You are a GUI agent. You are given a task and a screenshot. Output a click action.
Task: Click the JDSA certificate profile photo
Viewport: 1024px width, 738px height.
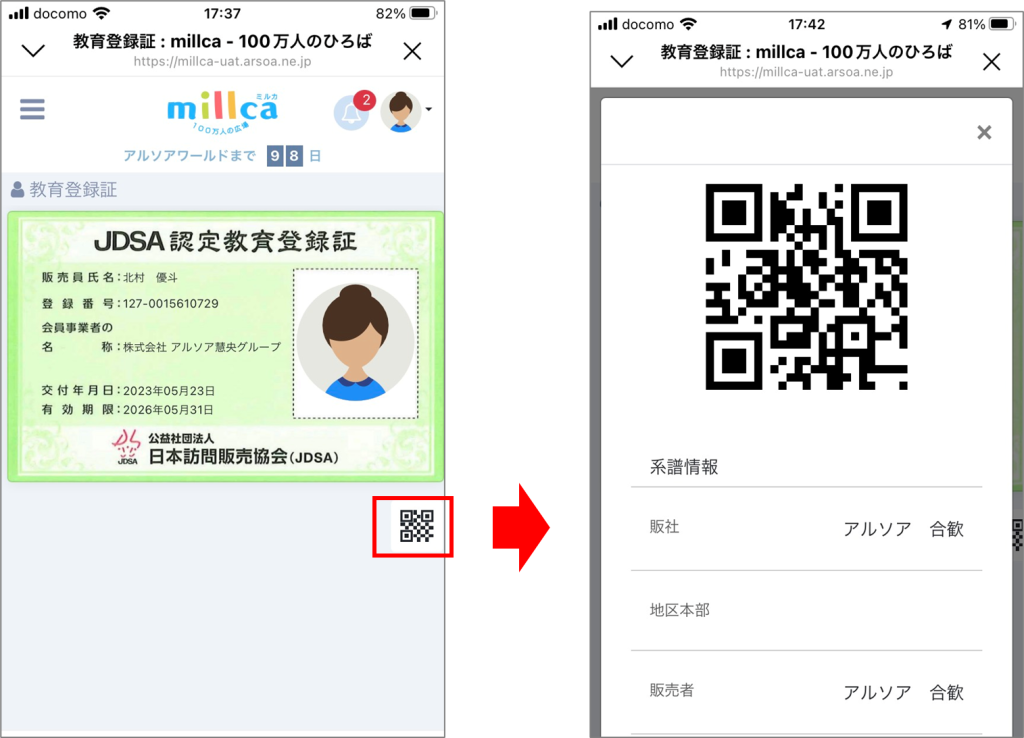point(355,343)
